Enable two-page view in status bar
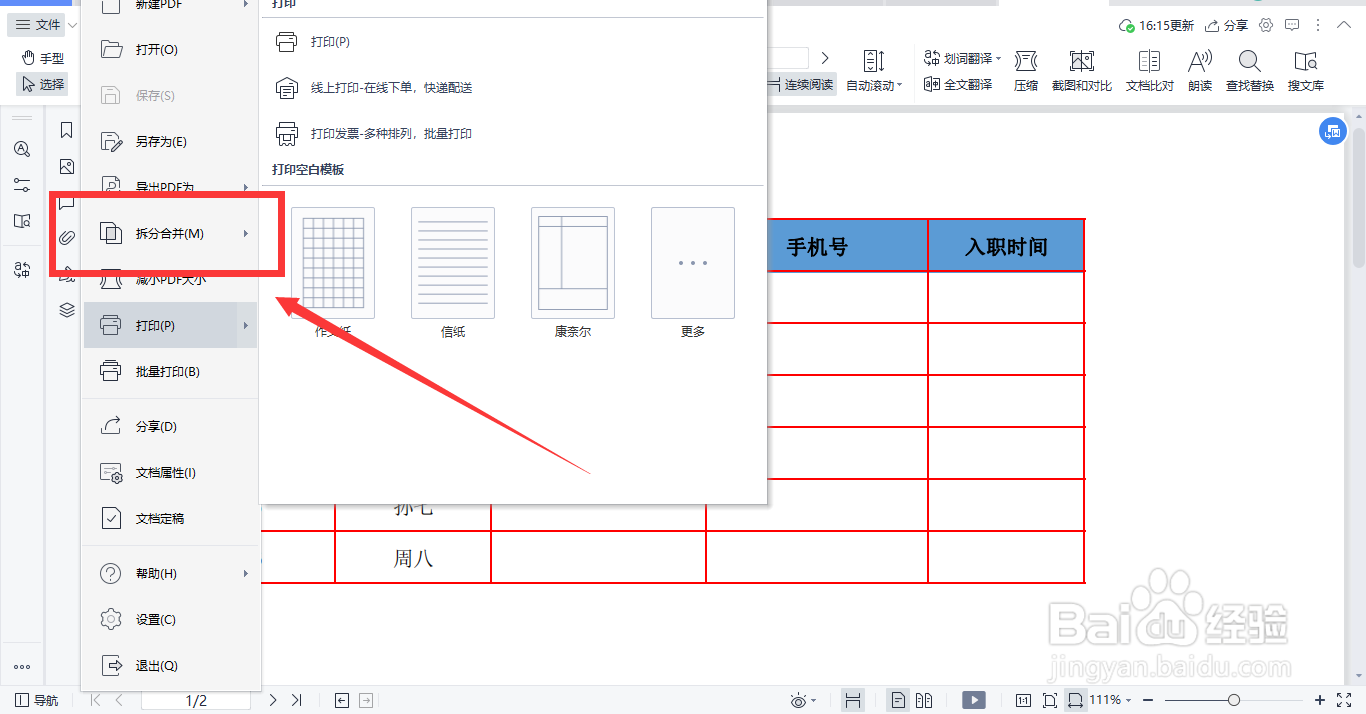The height and width of the screenshot is (714, 1366). [x=925, y=701]
